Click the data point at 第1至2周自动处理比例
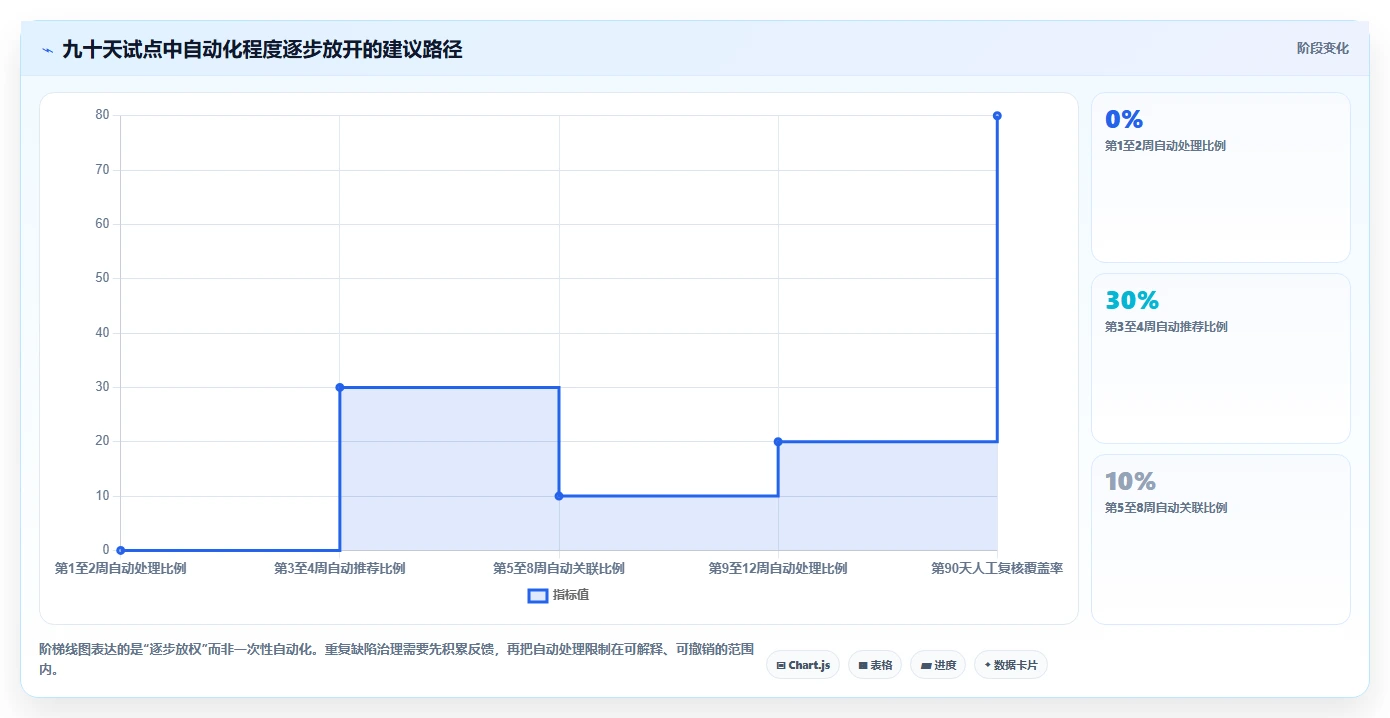The width and height of the screenshot is (1390, 718). click(x=120, y=550)
